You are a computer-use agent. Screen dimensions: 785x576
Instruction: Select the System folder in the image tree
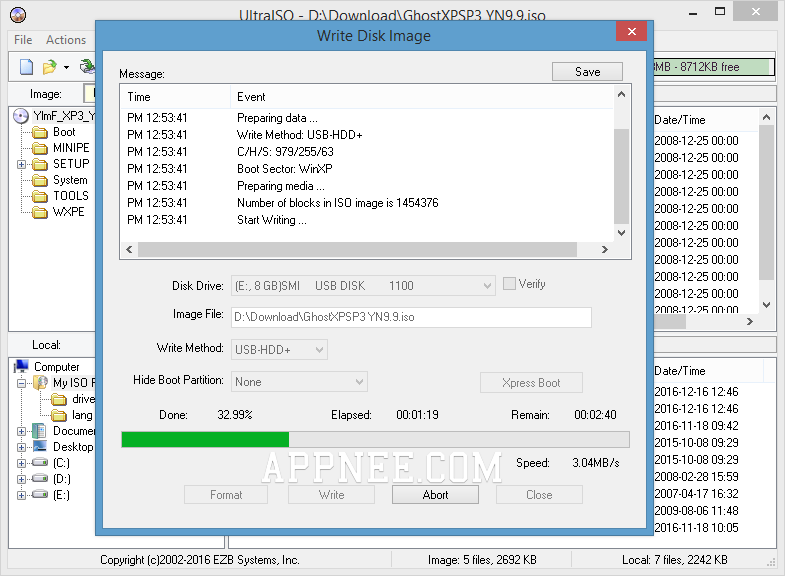pyautogui.click(x=70, y=180)
